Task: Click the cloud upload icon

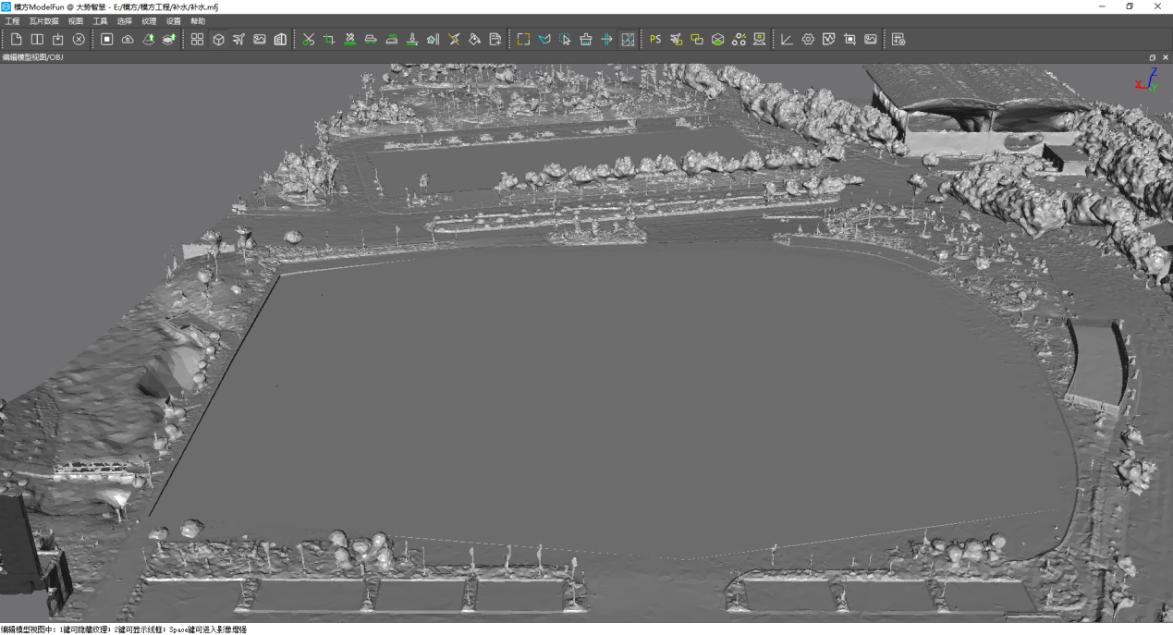Action: click(128, 39)
